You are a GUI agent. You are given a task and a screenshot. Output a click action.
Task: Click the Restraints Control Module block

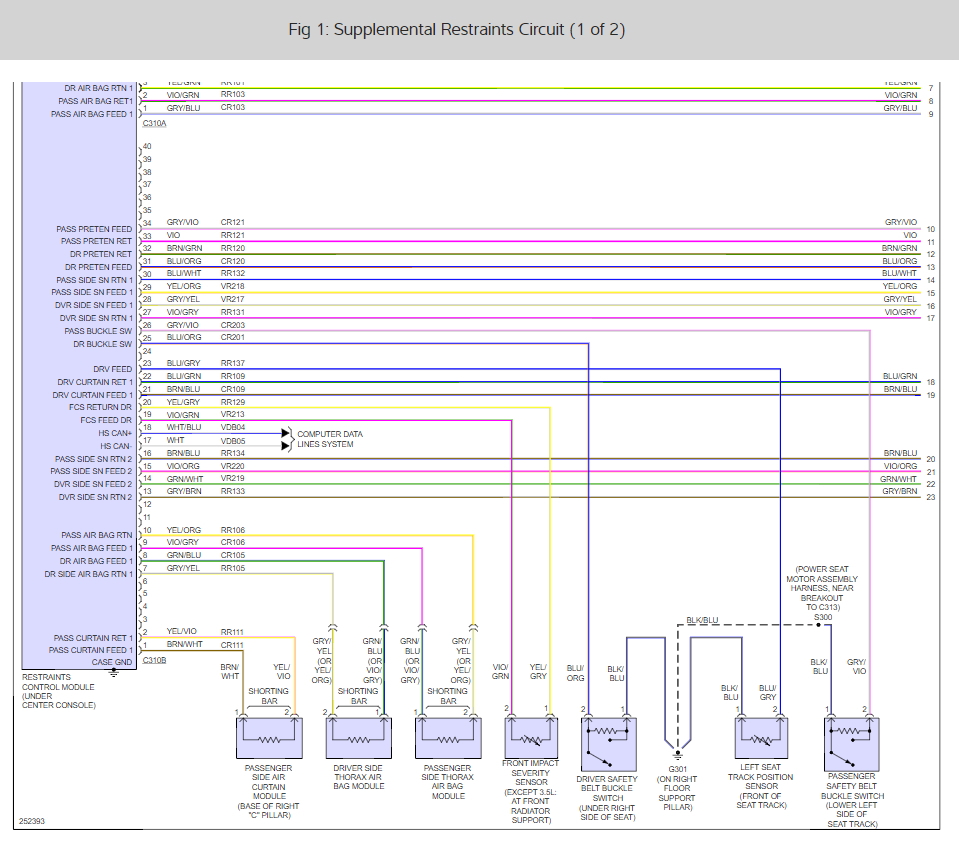(80, 375)
